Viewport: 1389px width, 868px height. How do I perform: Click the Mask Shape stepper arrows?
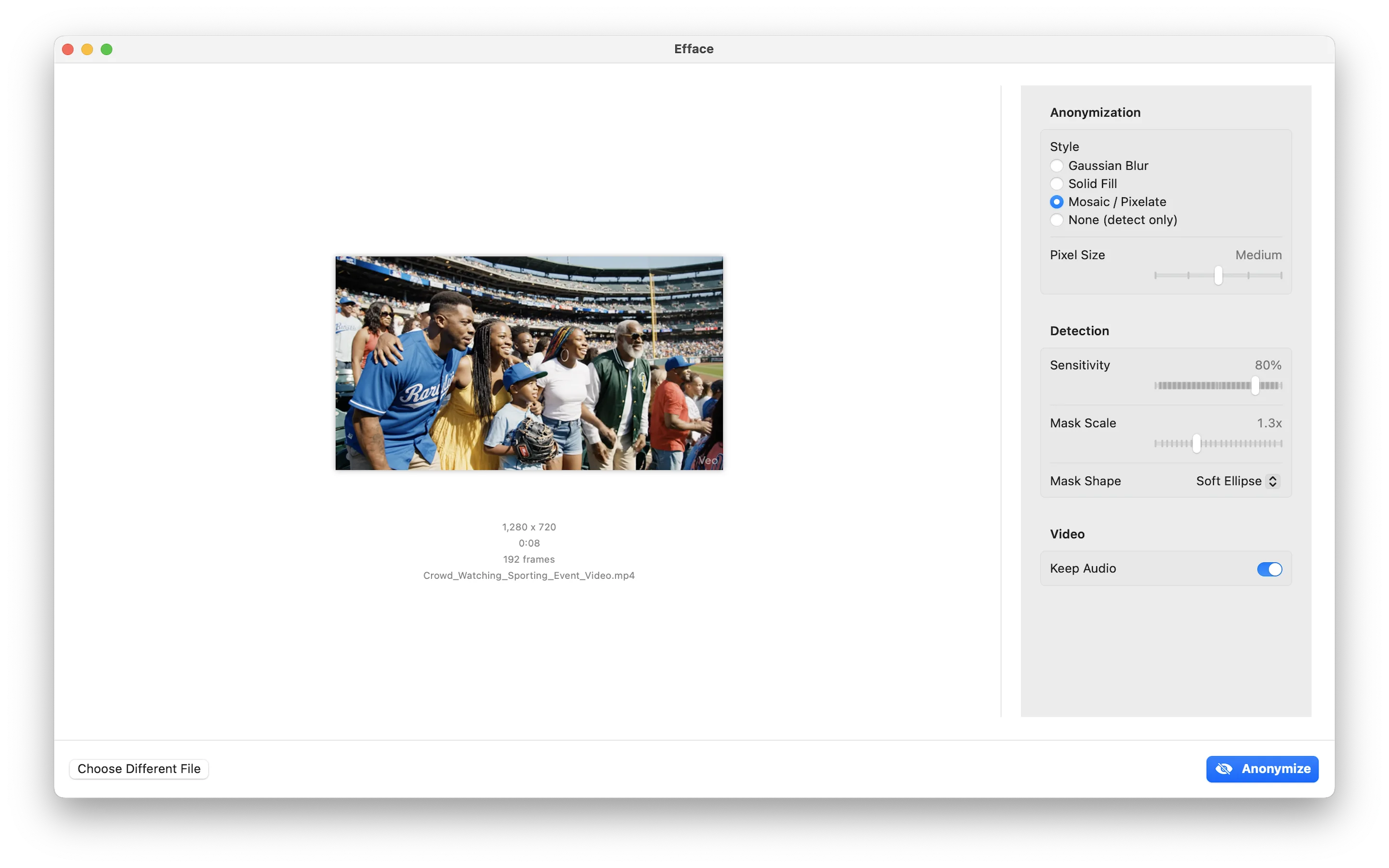click(1272, 481)
